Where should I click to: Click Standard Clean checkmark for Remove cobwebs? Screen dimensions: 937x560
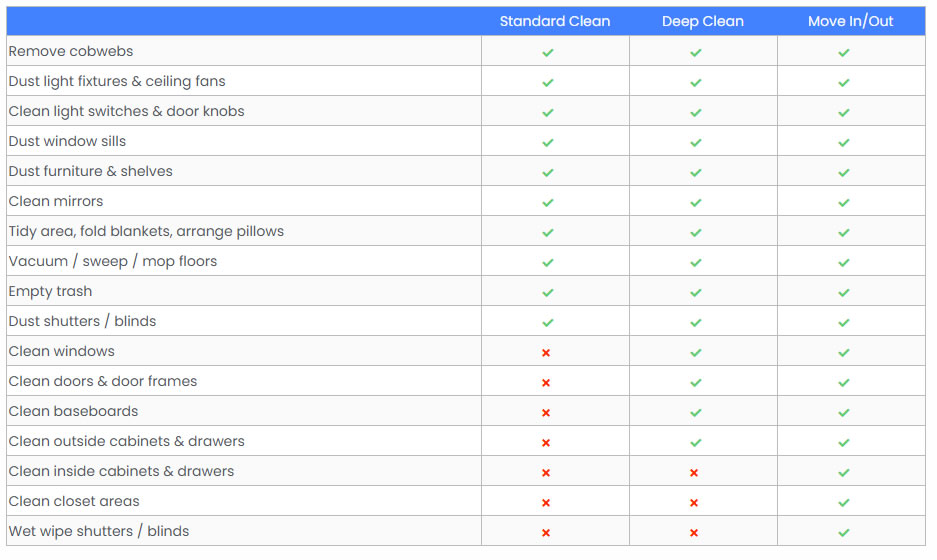pos(547,52)
